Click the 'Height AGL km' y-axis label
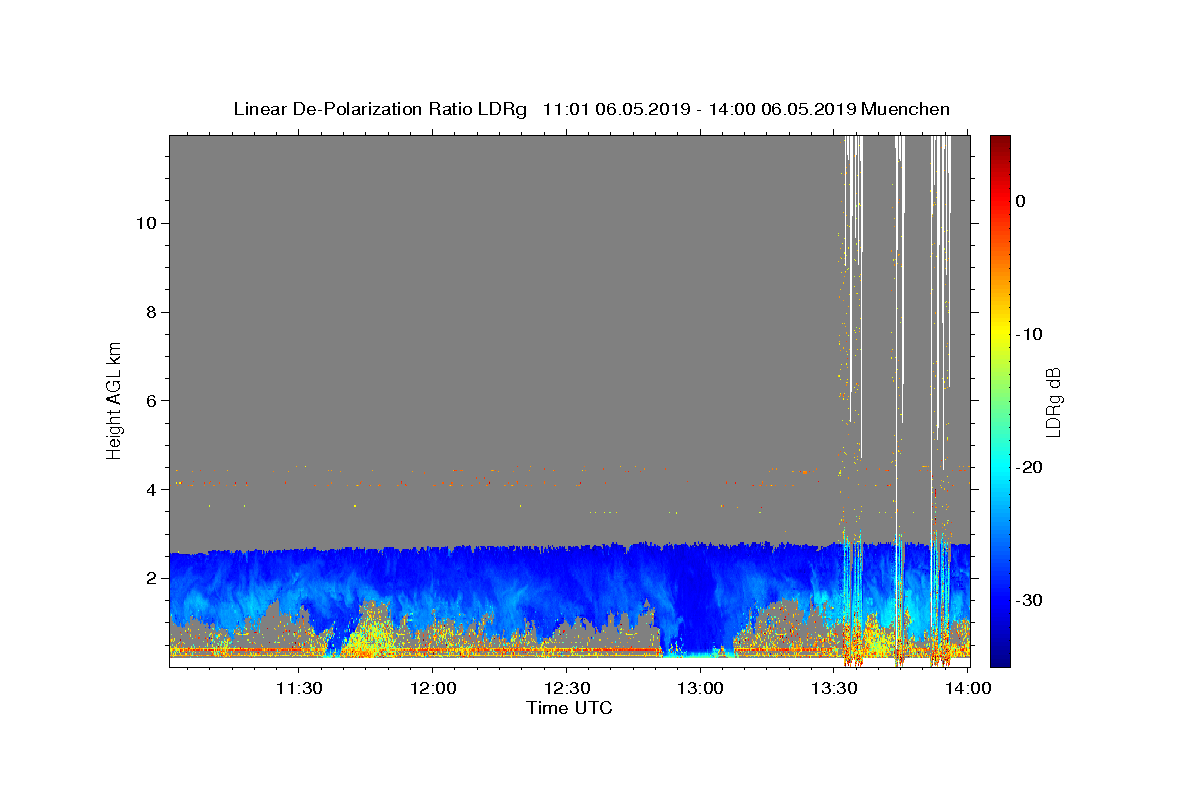The height and width of the screenshot is (800, 1200). coord(114,400)
